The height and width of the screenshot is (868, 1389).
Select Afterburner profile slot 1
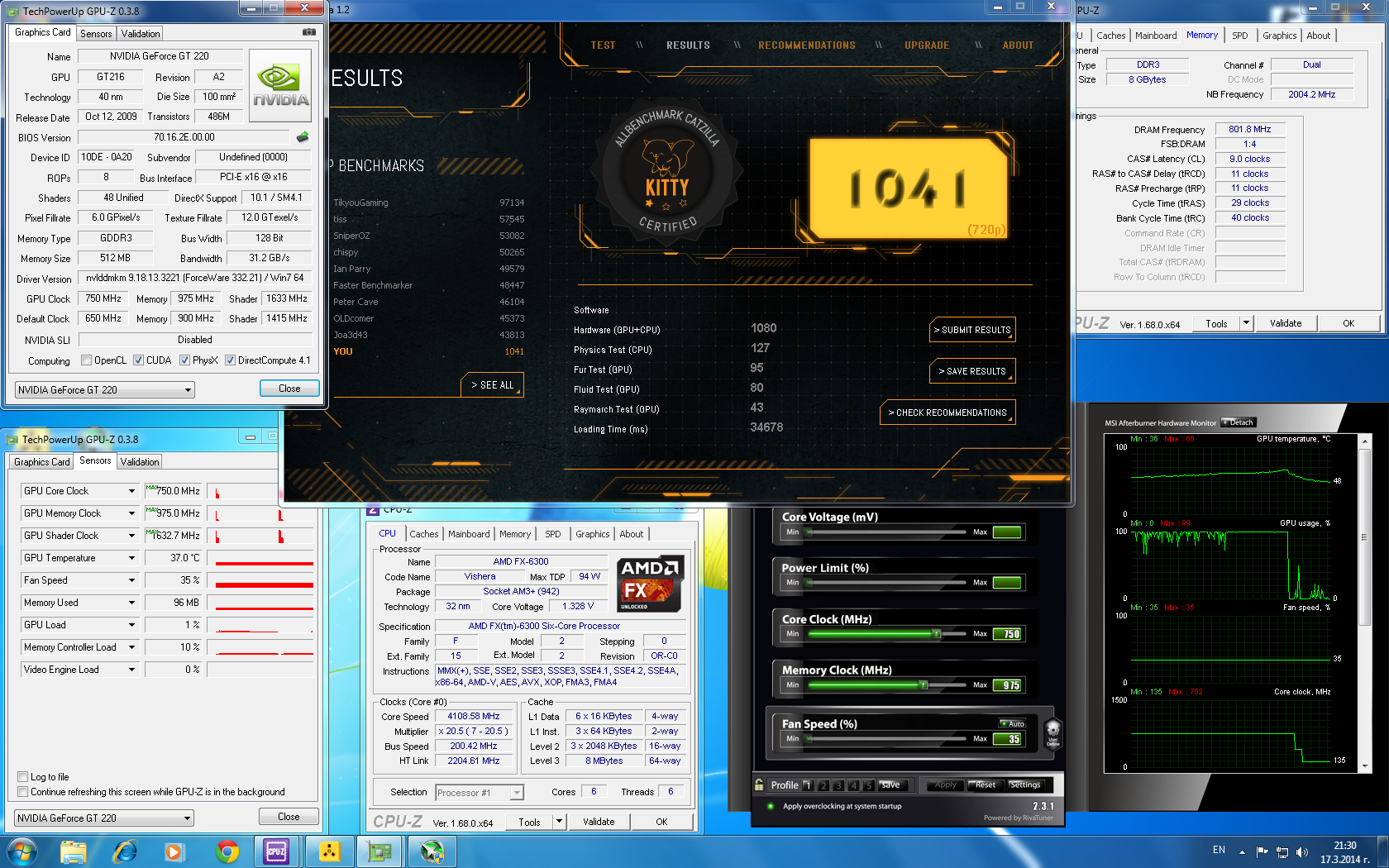pos(808,785)
